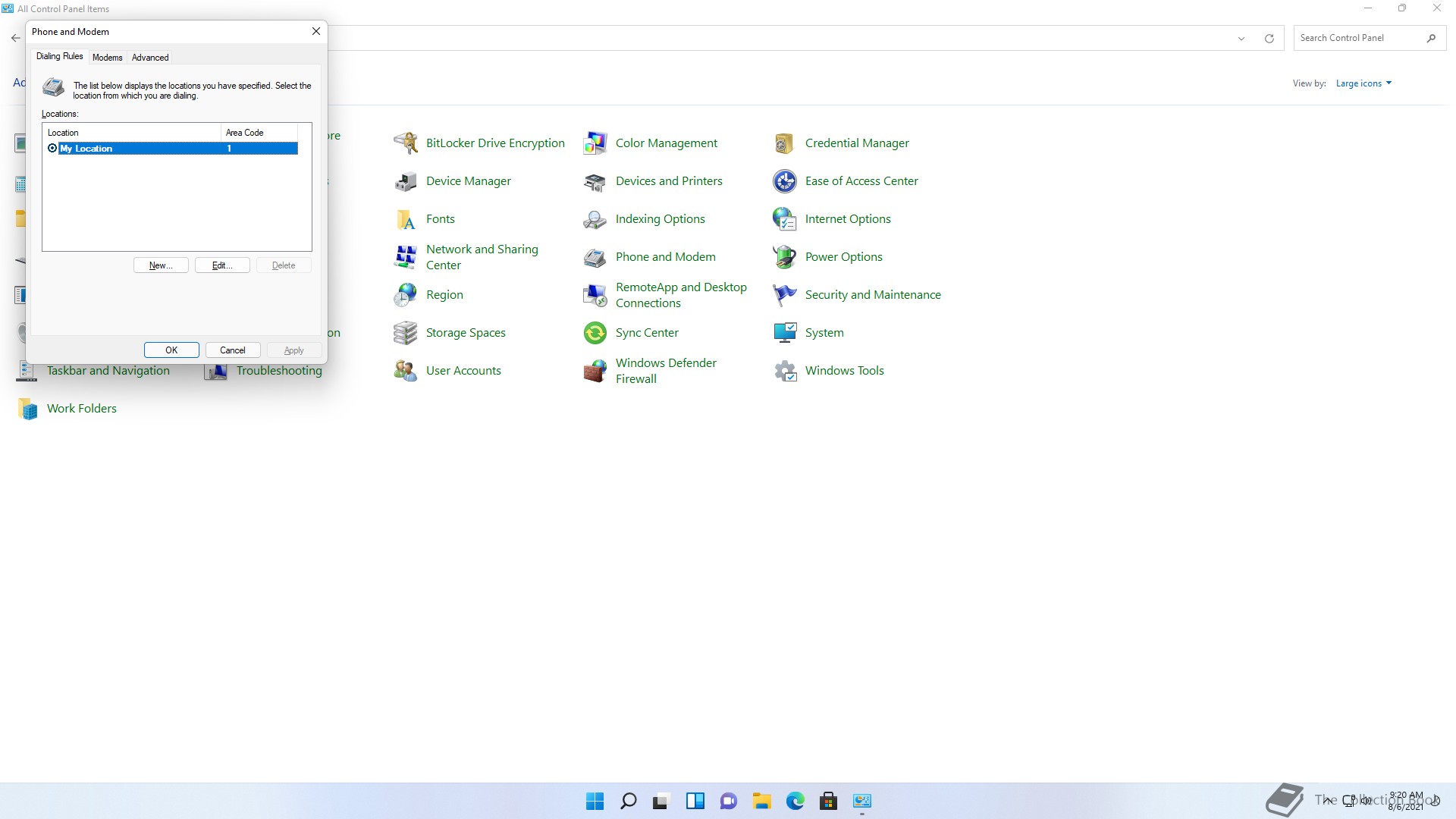Click the Region icon
This screenshot has width=1456, height=819.
tap(406, 294)
